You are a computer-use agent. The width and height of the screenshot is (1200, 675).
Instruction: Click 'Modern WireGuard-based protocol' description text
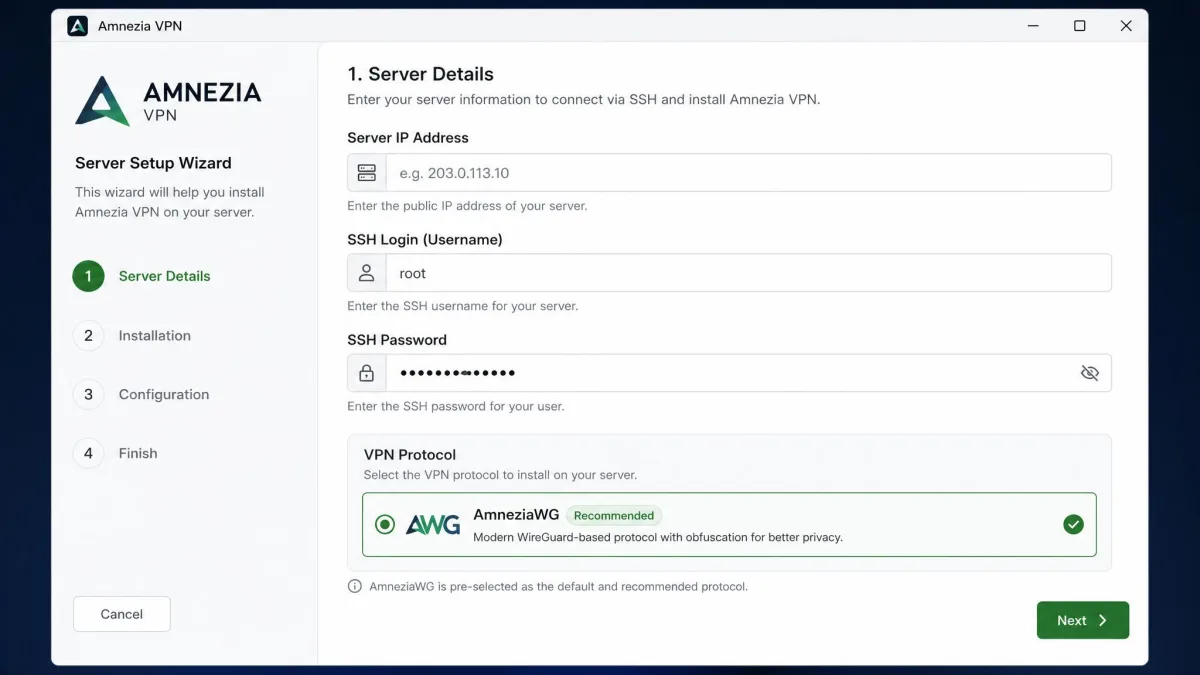[658, 537]
